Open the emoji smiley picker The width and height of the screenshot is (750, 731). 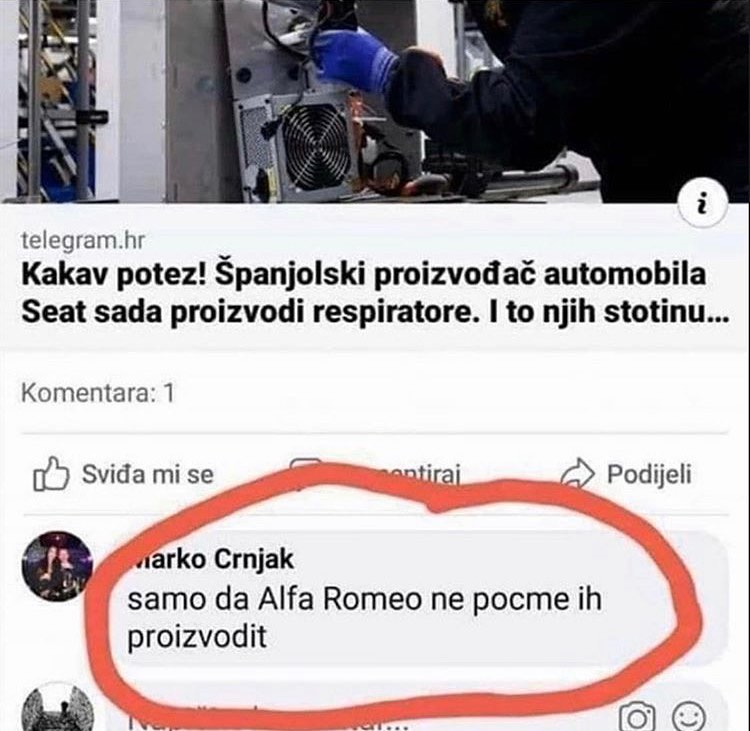point(689,717)
